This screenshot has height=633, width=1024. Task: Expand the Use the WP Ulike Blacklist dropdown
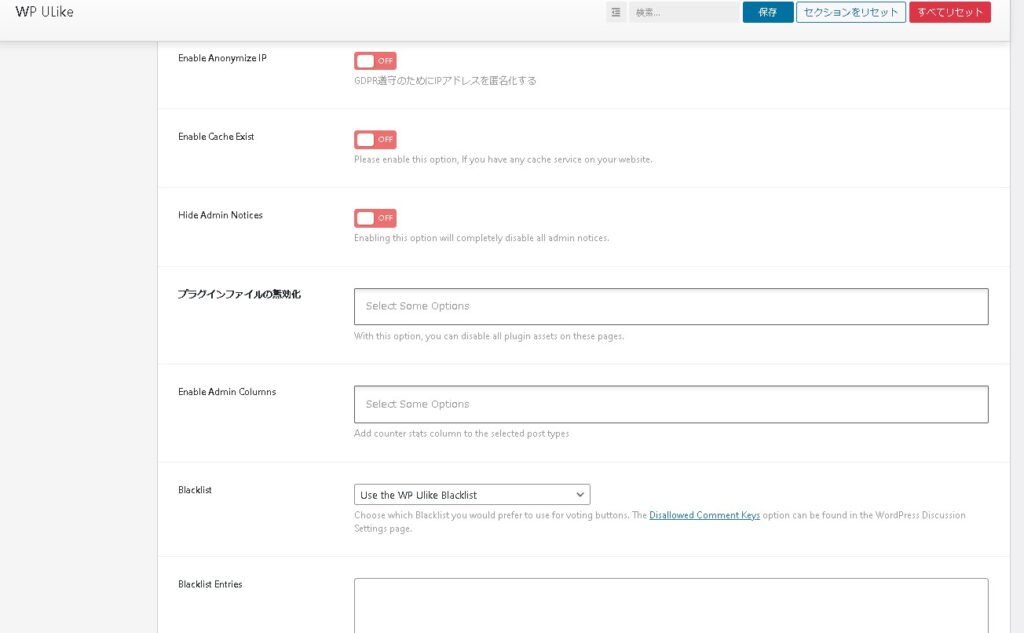pyautogui.click(x=472, y=495)
